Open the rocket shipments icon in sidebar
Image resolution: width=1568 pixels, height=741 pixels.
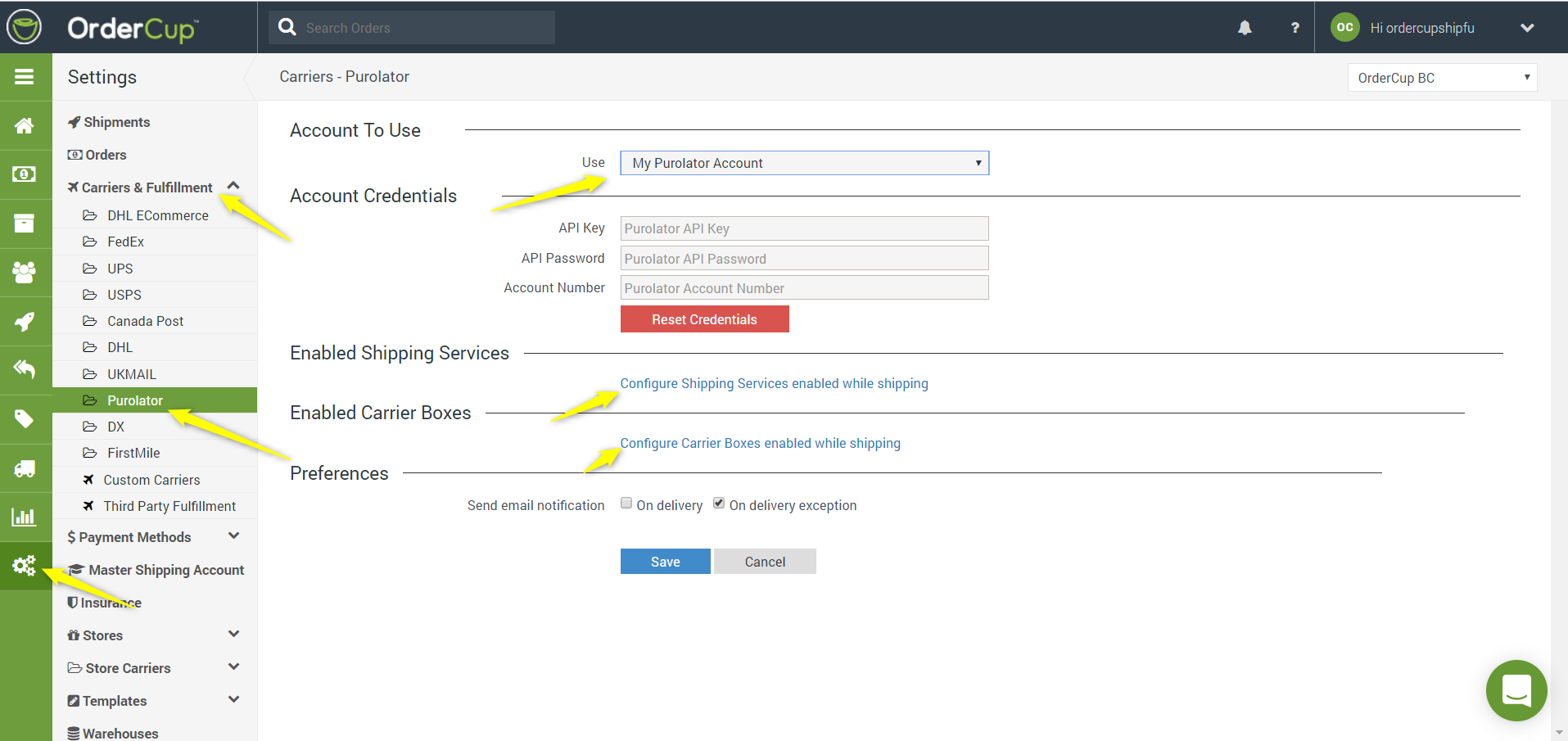point(25,321)
